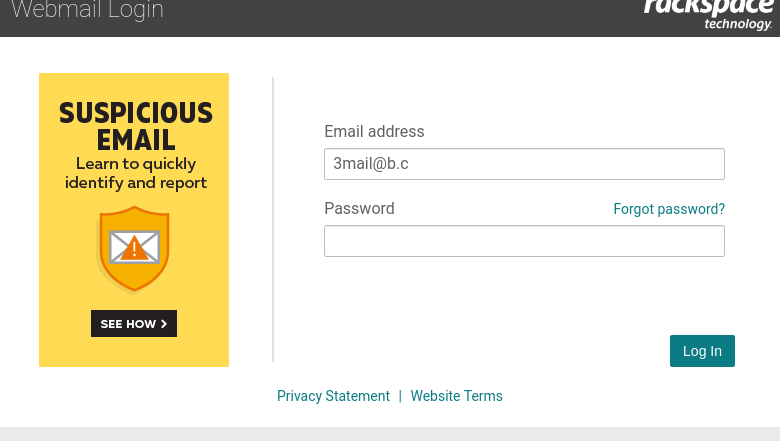Image resolution: width=780 pixels, height=441 pixels.
Task: Click the 'Learn to quickly identify and report' text
Action: coord(136,173)
